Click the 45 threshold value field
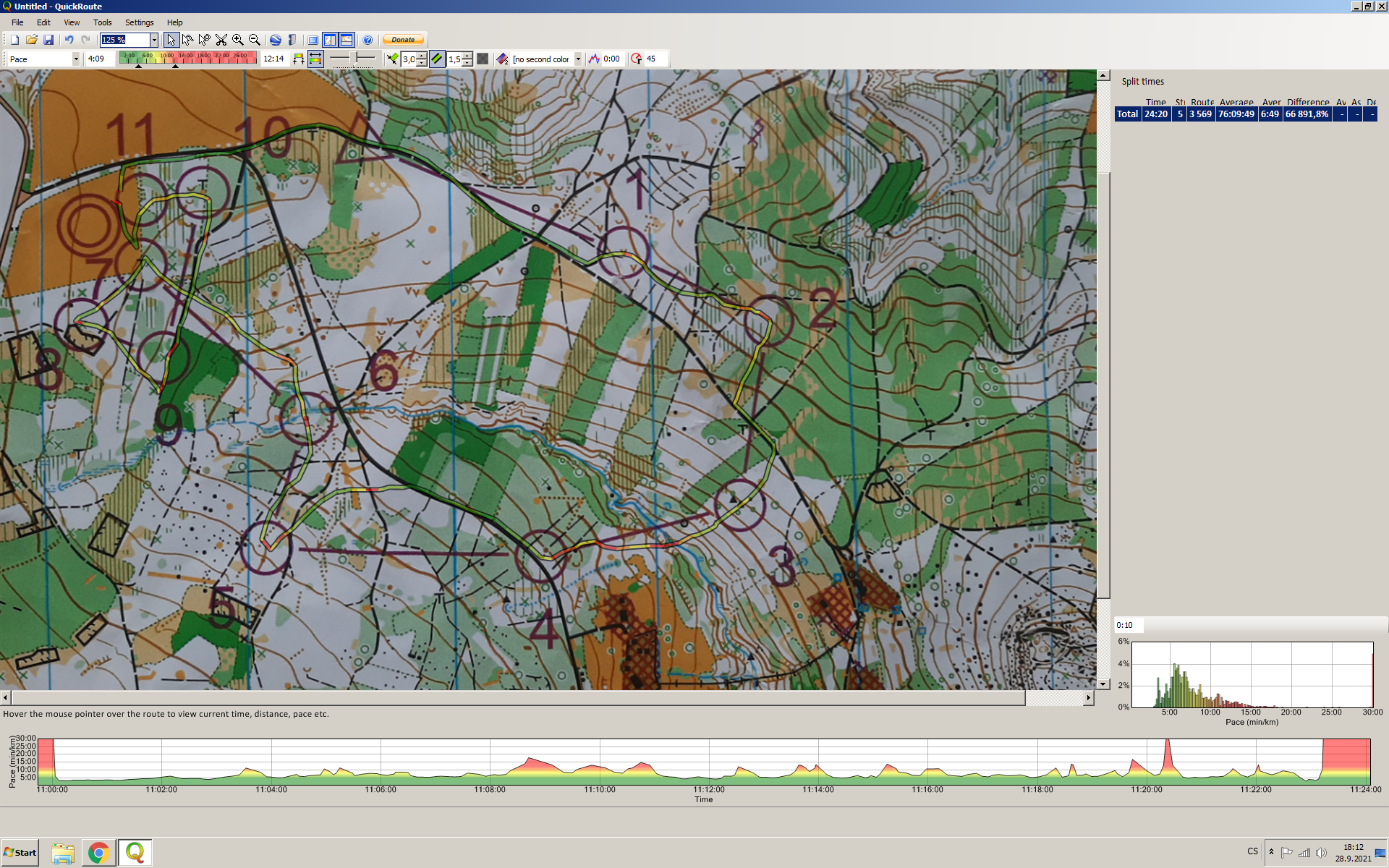1389x868 pixels. 655,59
